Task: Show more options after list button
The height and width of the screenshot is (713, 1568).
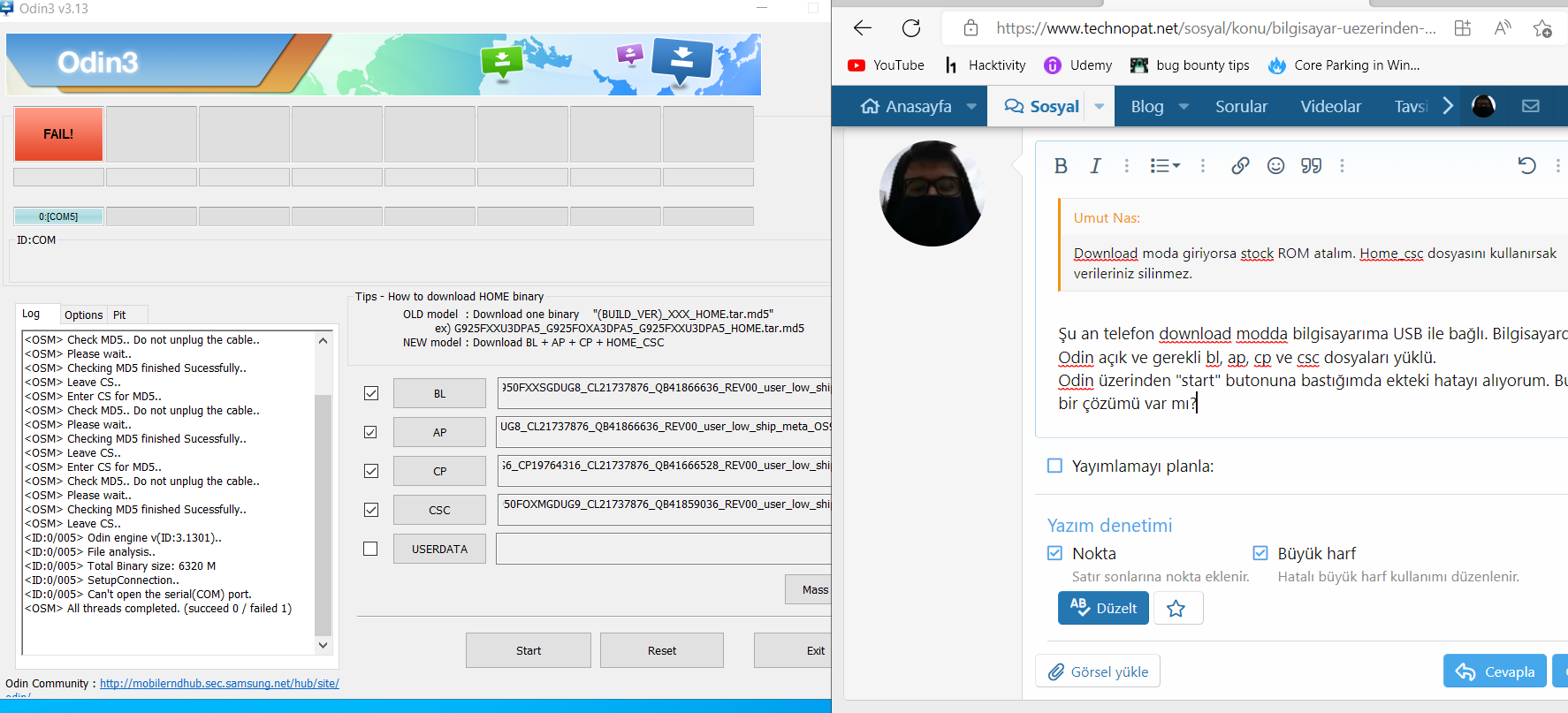Action: pyautogui.click(x=1202, y=166)
